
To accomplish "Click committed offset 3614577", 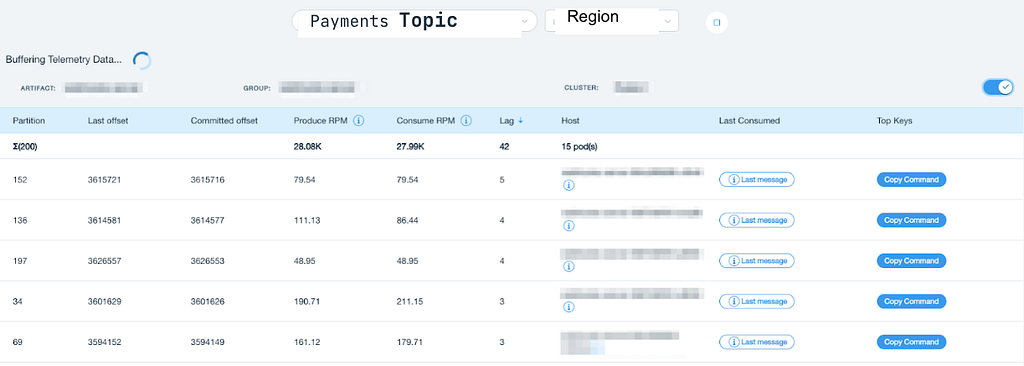I will (208, 220).
